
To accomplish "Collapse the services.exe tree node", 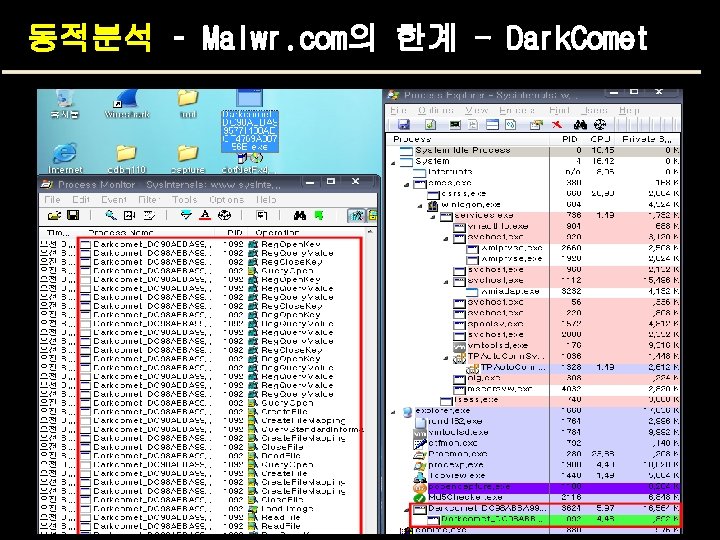I will pos(433,217).
